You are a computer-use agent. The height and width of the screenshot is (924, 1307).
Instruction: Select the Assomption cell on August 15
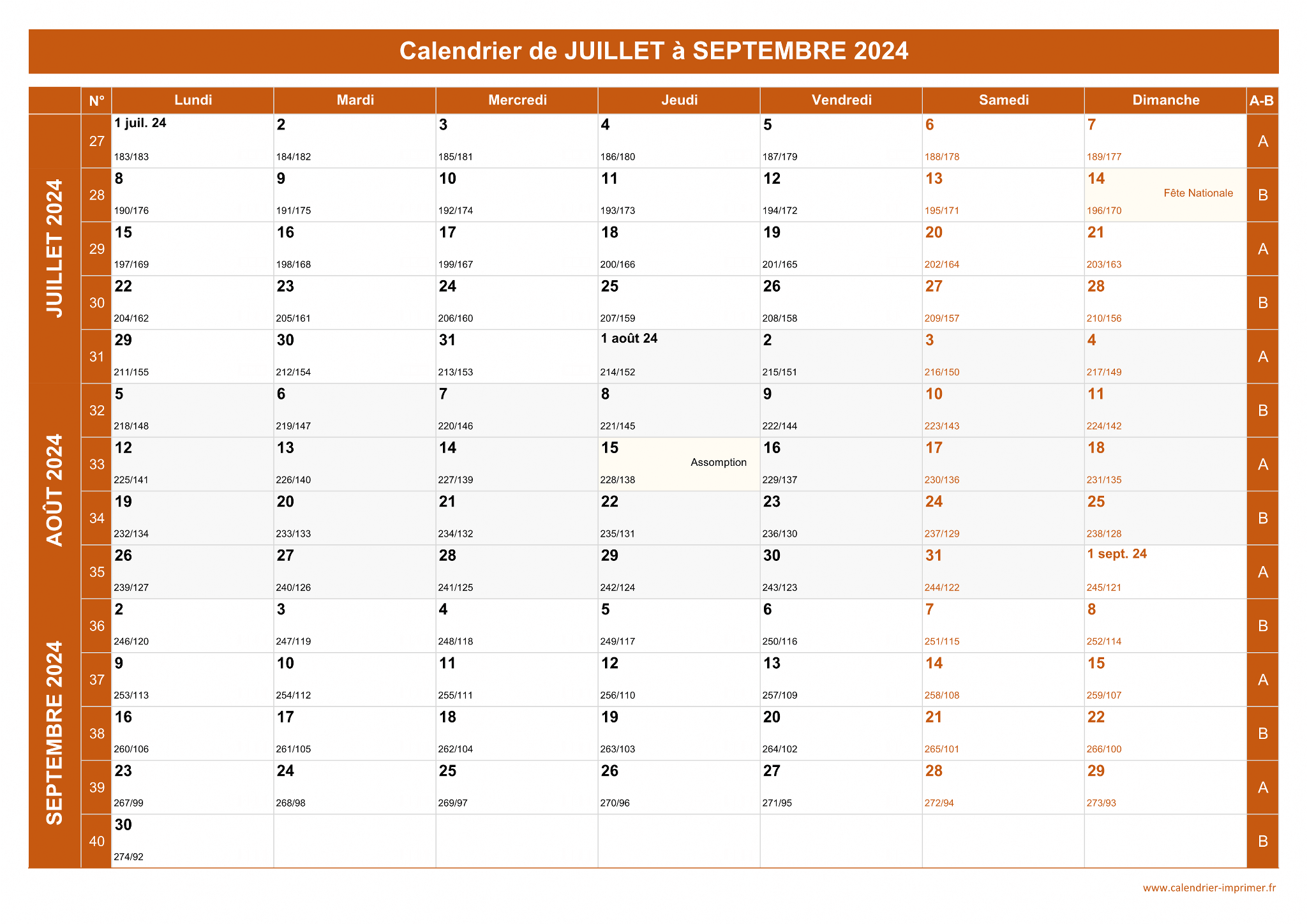pos(679,465)
